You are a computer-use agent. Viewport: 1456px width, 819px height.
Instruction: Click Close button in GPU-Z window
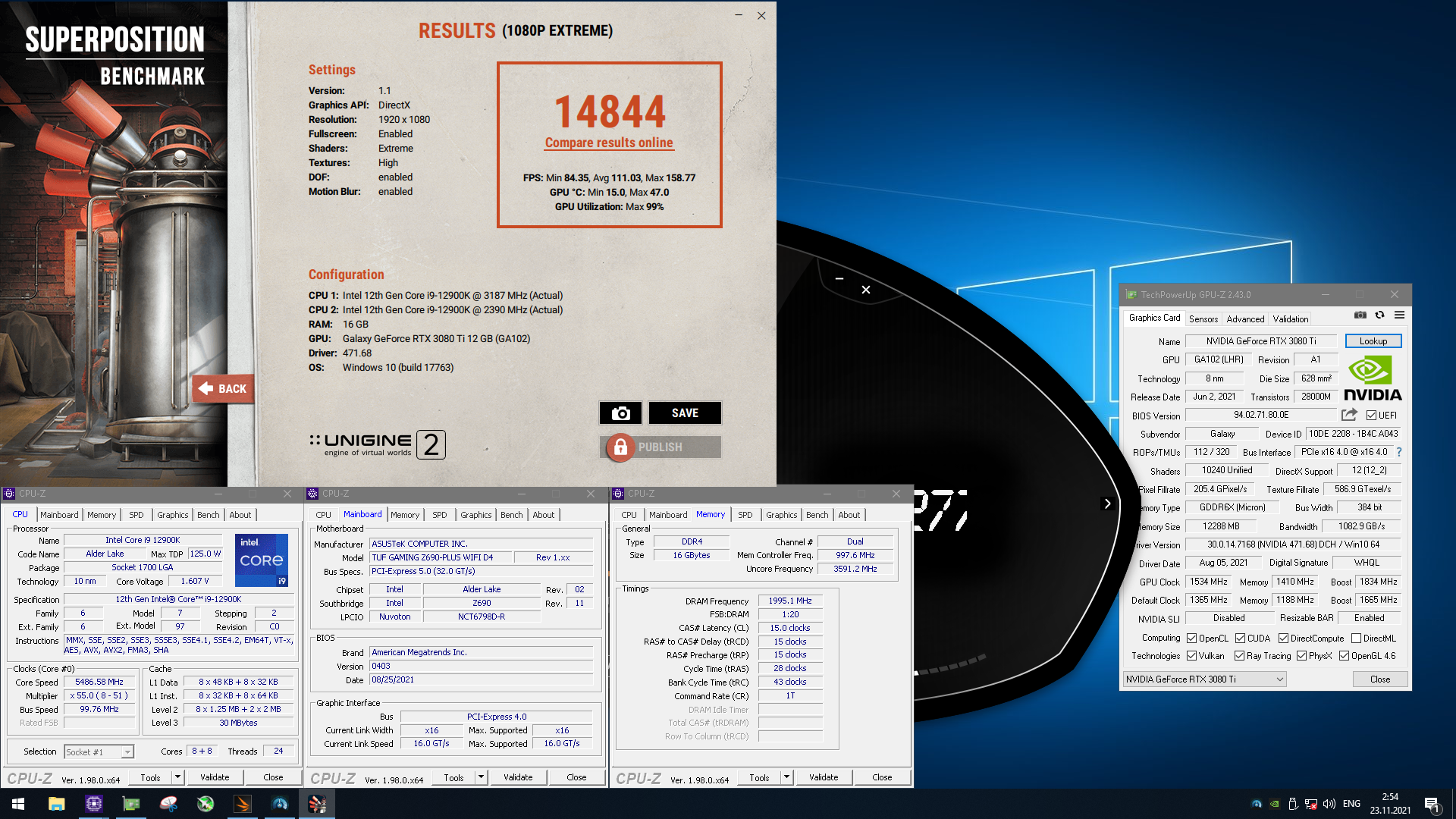[x=1380, y=679]
